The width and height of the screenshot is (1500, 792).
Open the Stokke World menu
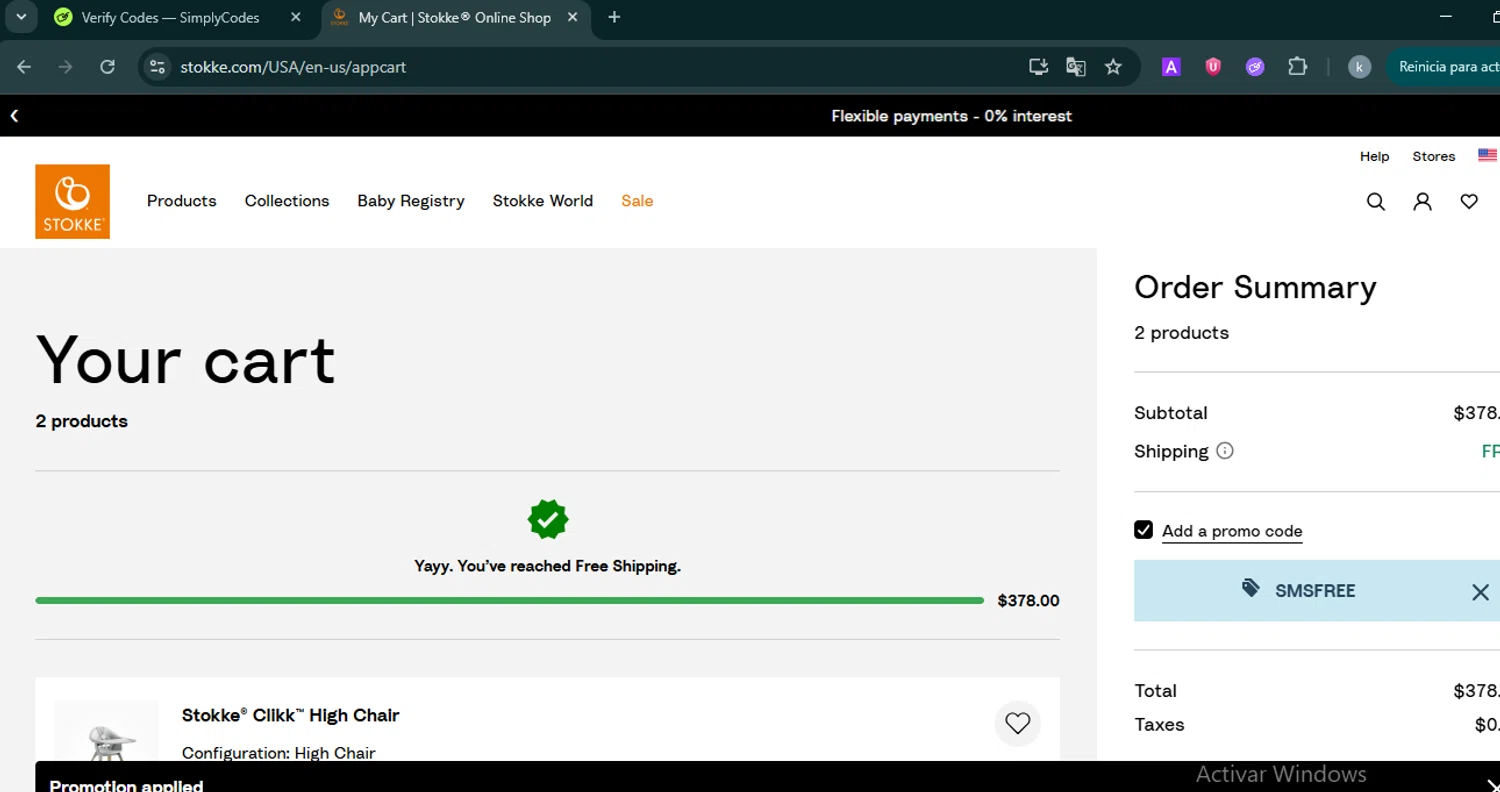point(543,201)
